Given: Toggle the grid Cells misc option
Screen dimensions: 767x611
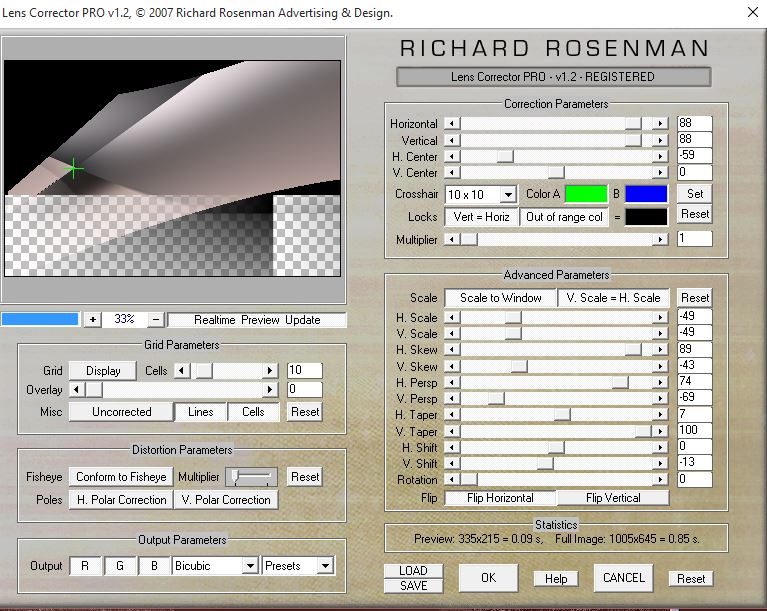Looking at the screenshot, I should (253, 412).
